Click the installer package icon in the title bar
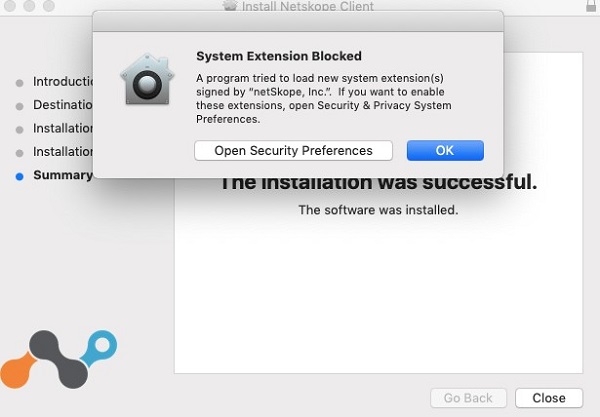Screen dimensions: 600x417 (x=232, y=6)
